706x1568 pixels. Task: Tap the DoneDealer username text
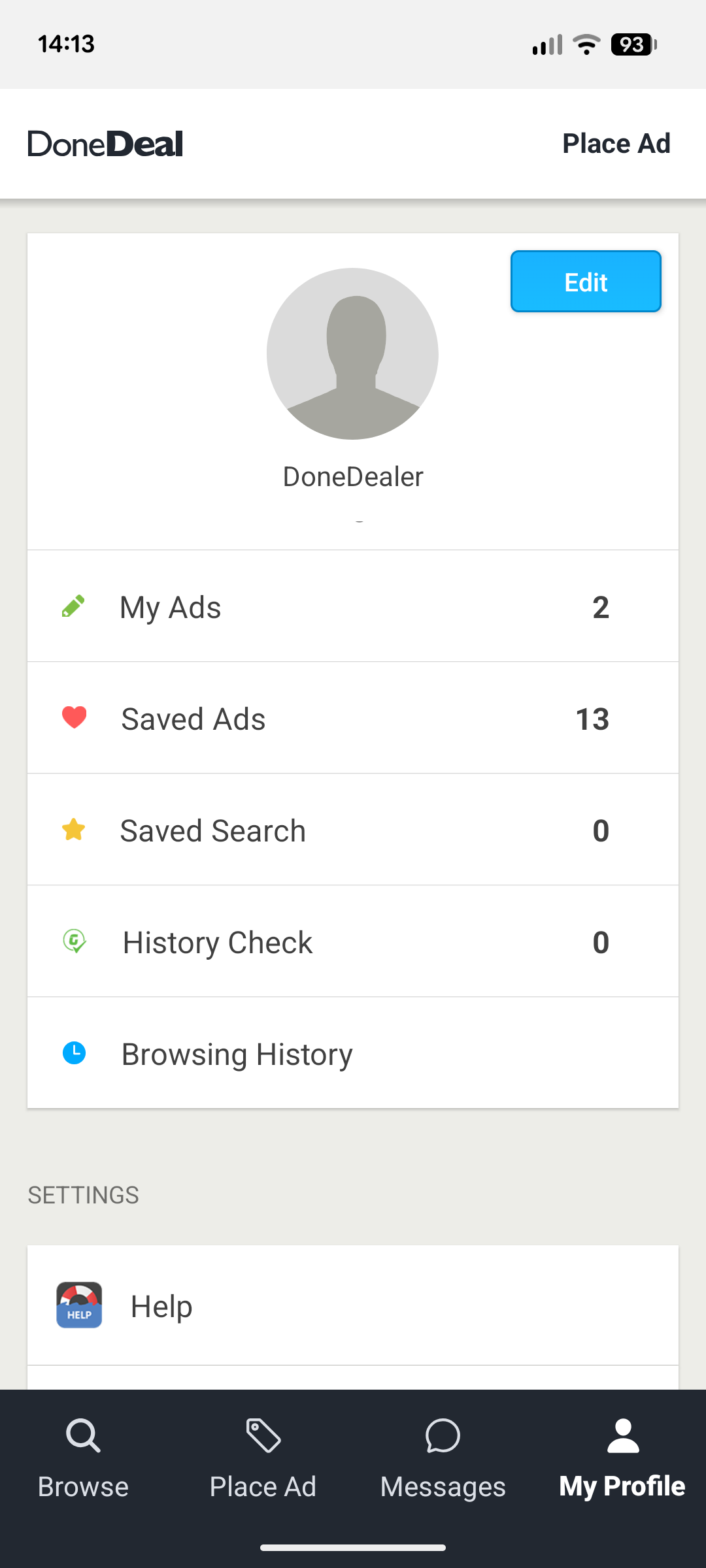(353, 477)
